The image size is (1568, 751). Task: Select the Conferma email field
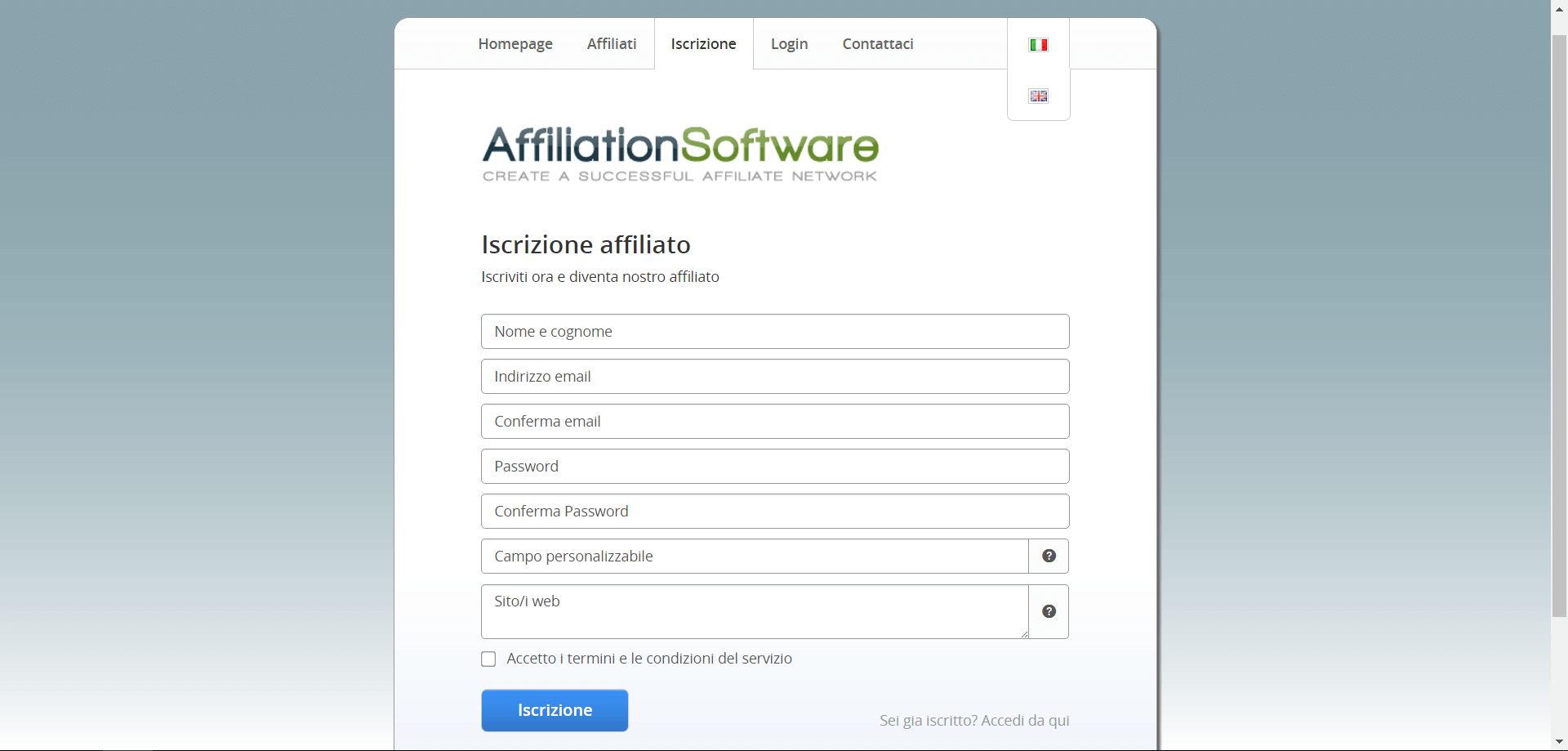coord(774,422)
